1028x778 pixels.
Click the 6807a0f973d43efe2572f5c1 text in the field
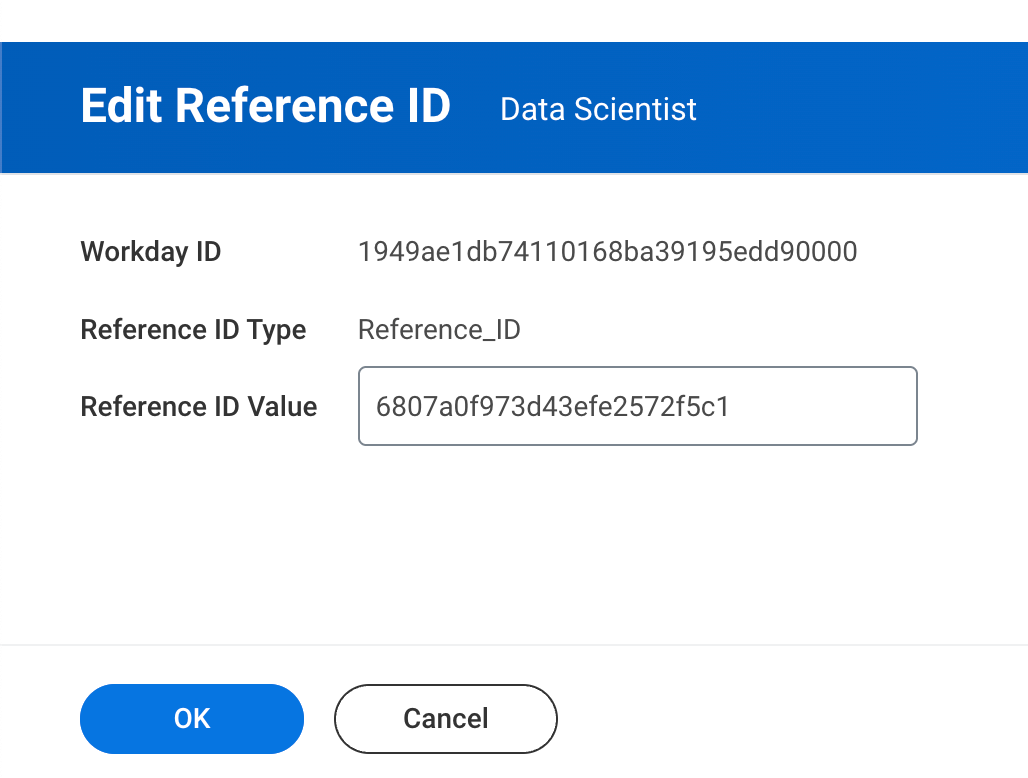(551, 406)
